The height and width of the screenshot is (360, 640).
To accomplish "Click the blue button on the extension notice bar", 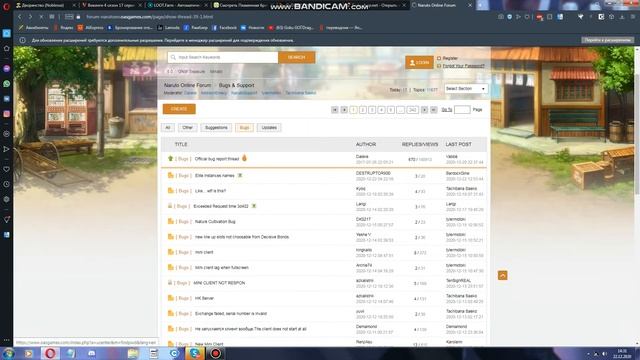I will point(607,40).
